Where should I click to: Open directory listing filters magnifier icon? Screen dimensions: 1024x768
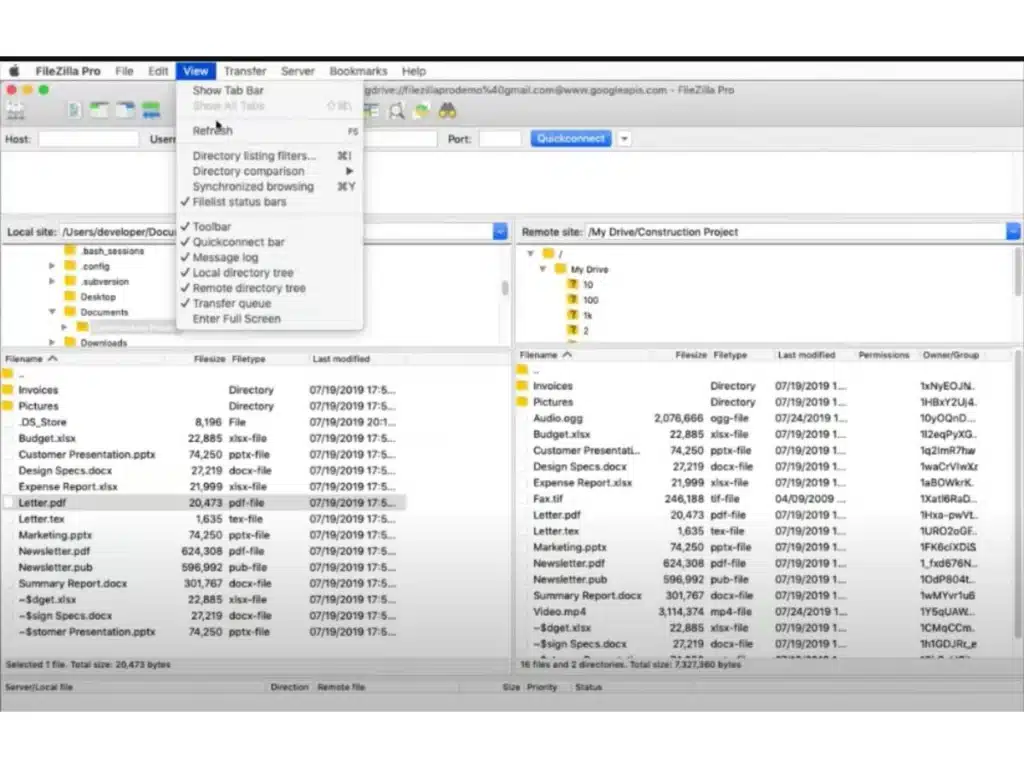pos(396,111)
